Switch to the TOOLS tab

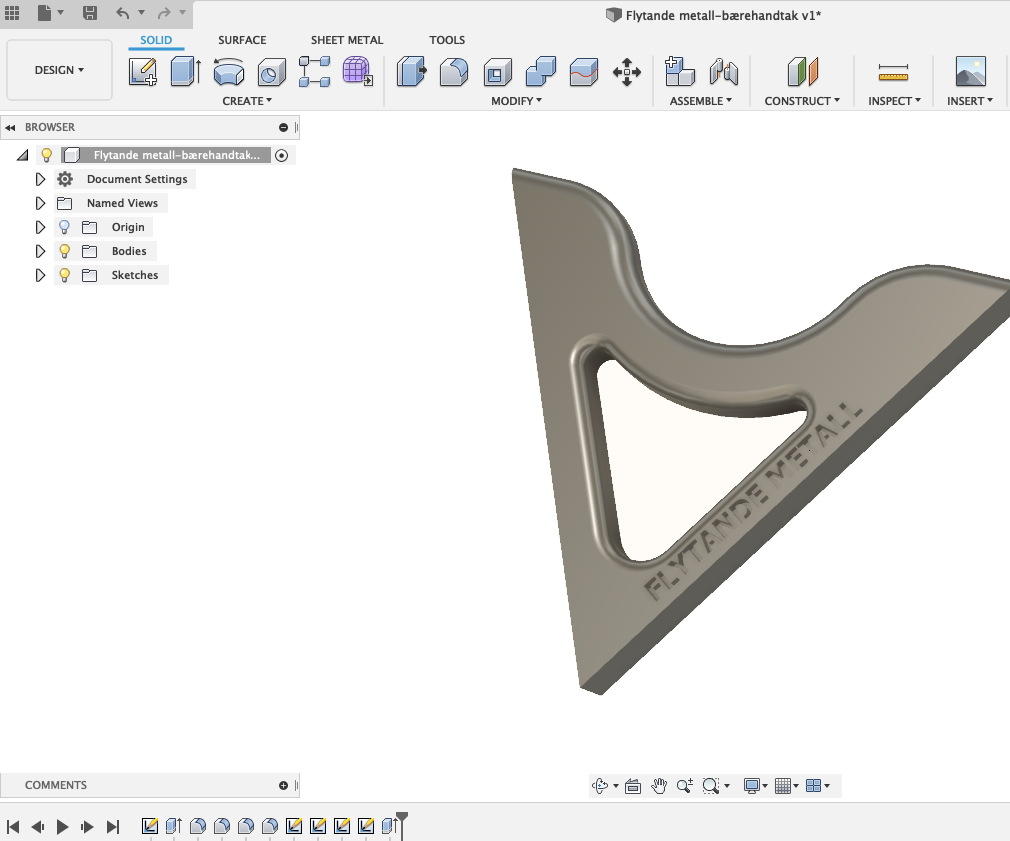tap(447, 40)
